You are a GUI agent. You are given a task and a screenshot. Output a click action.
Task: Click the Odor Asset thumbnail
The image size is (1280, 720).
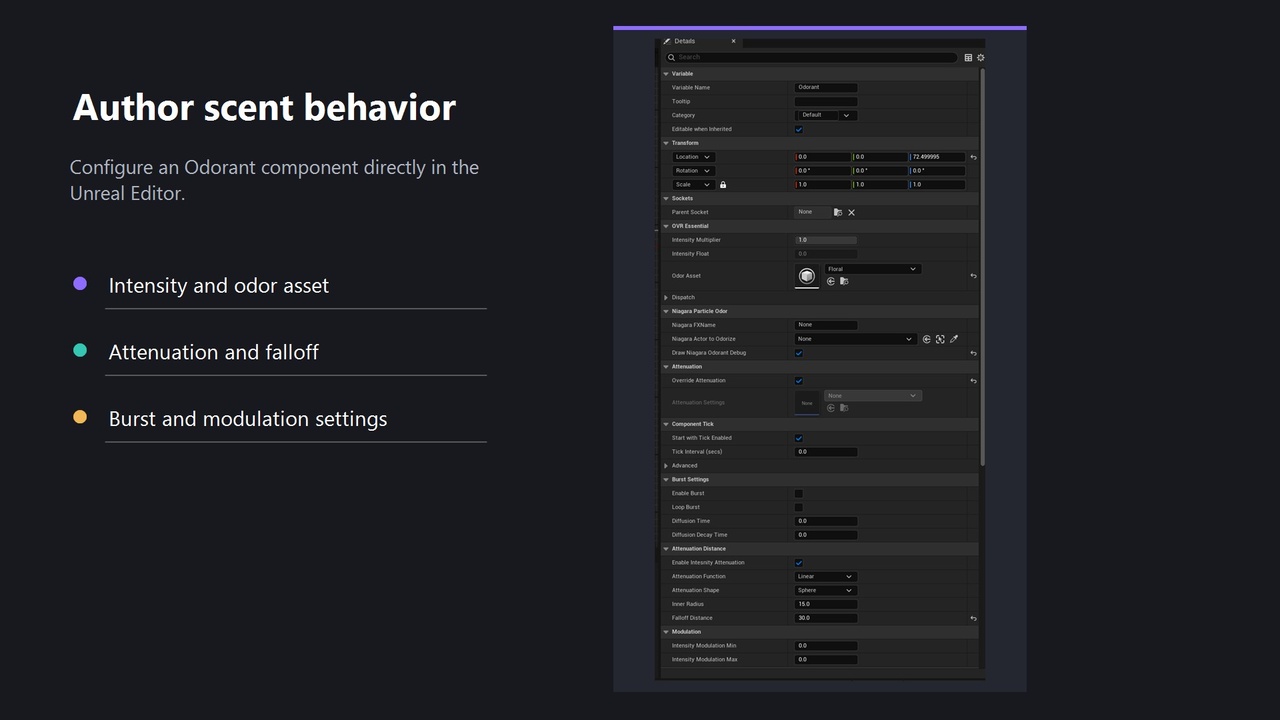[807, 276]
